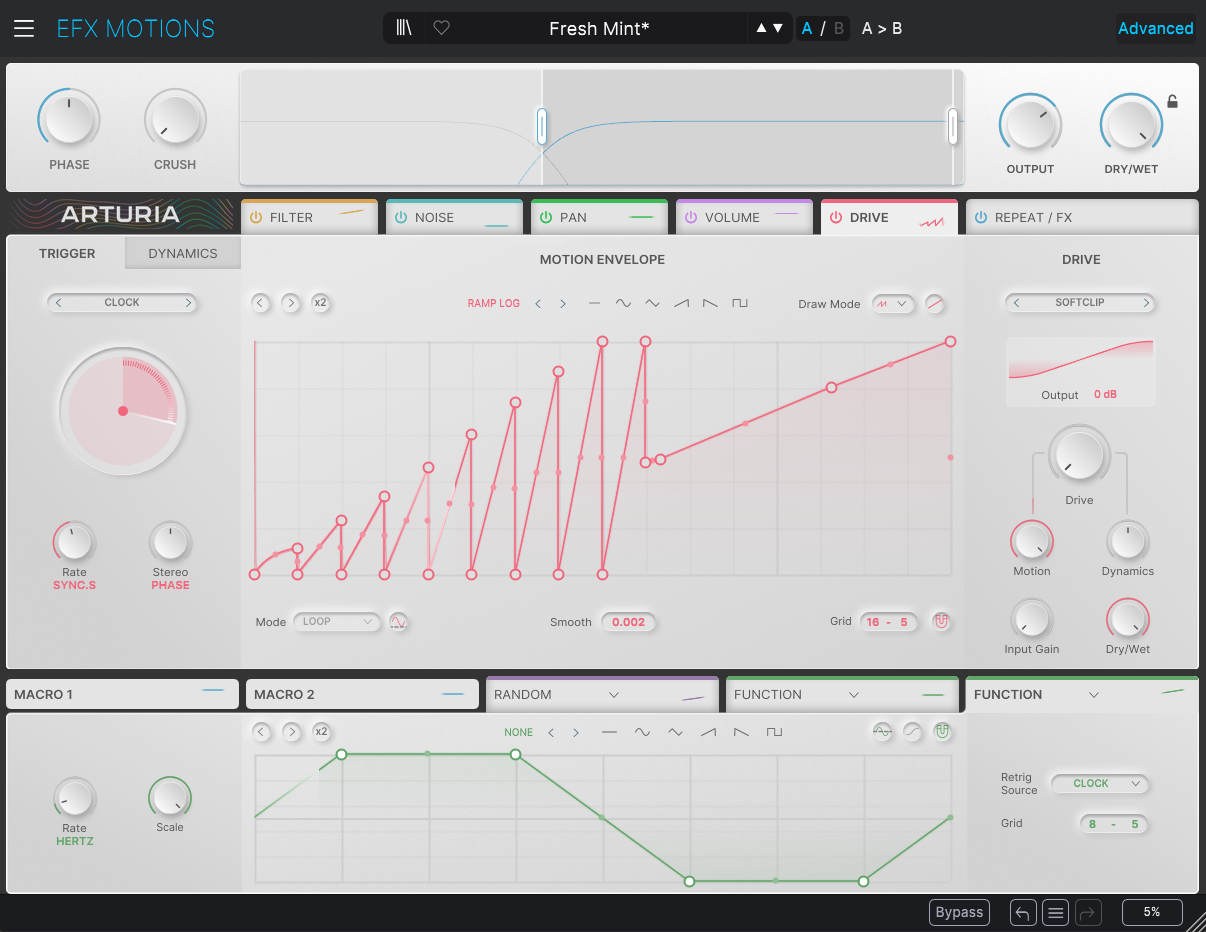Click the x2 button in Motion Envelope
Image resolution: width=1206 pixels, height=932 pixels.
tap(320, 303)
